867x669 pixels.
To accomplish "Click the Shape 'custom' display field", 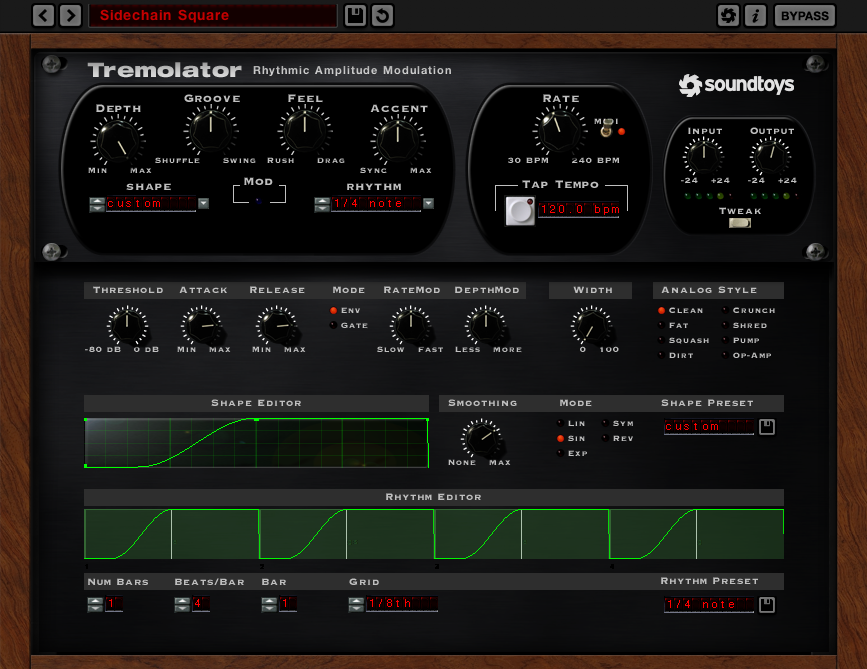I will [151, 203].
